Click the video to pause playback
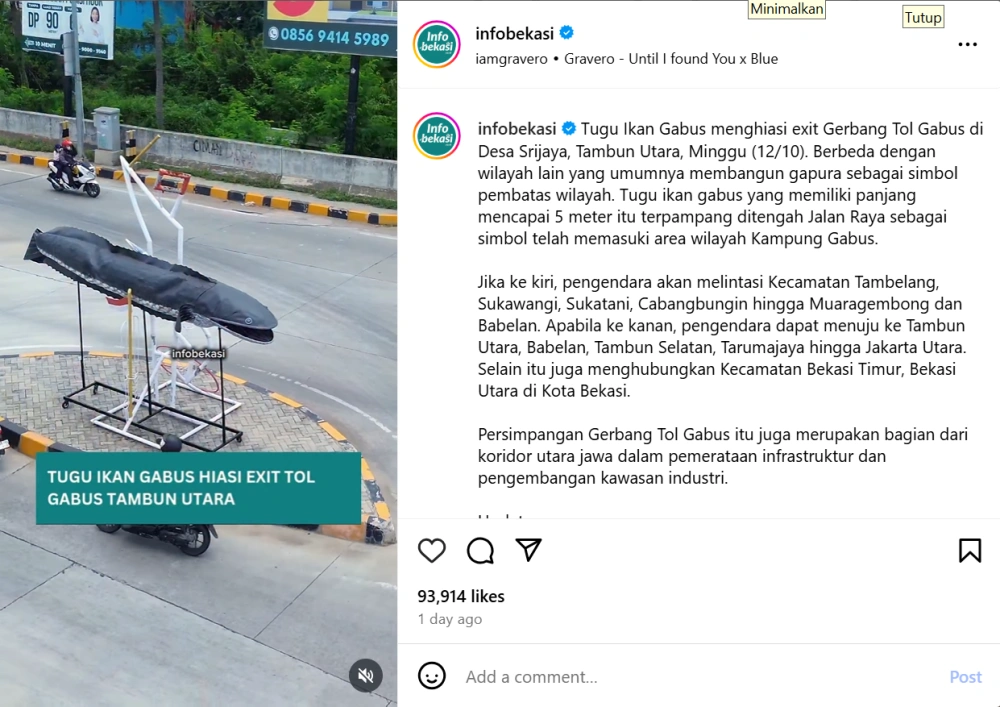1000x707 pixels. tap(198, 353)
